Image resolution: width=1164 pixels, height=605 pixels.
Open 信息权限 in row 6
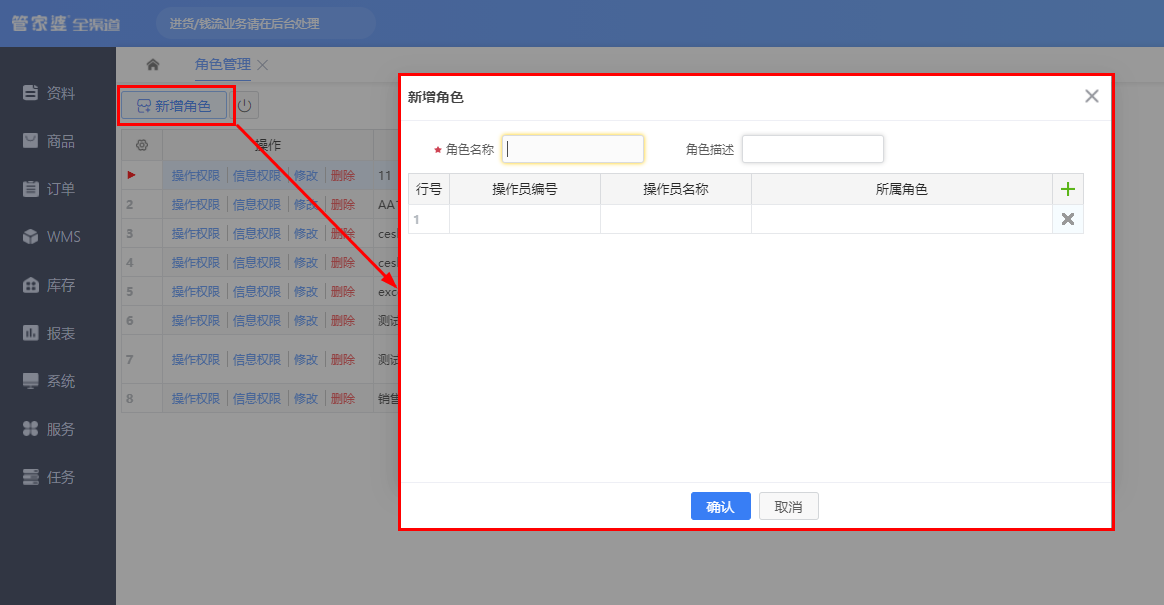pyautogui.click(x=257, y=321)
